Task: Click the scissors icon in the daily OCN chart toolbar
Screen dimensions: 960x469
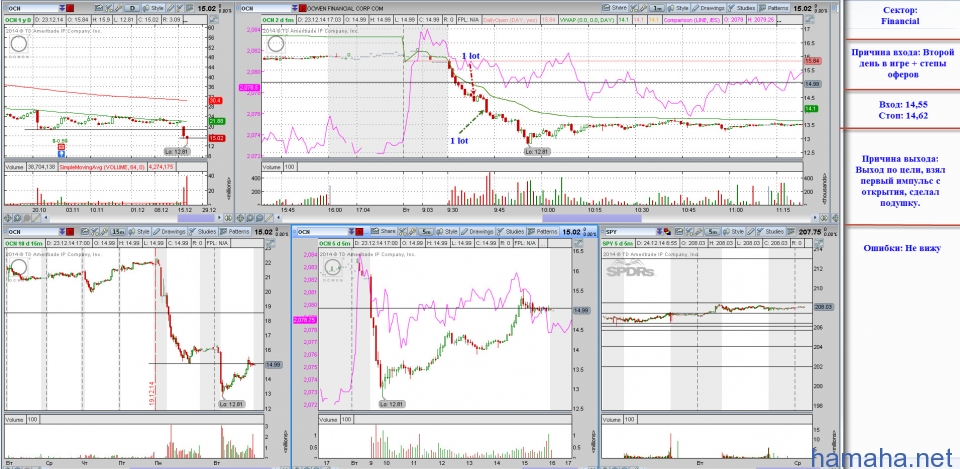Action: [x=108, y=8]
